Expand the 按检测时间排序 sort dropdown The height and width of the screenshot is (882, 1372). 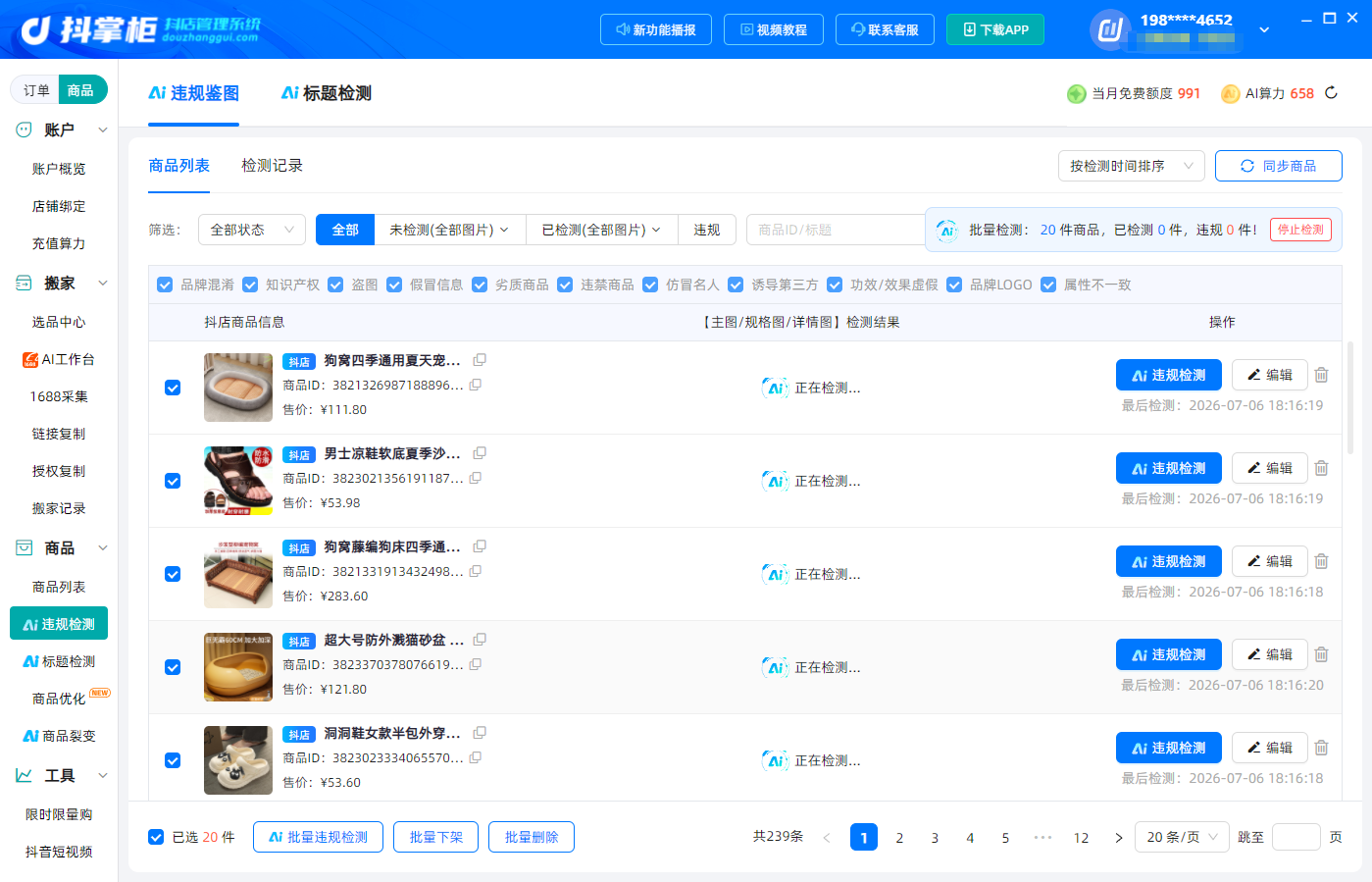coord(1132,166)
